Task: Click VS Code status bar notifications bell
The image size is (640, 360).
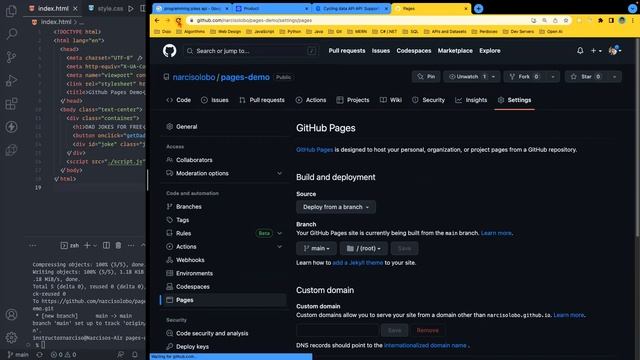Action: coord(135,355)
